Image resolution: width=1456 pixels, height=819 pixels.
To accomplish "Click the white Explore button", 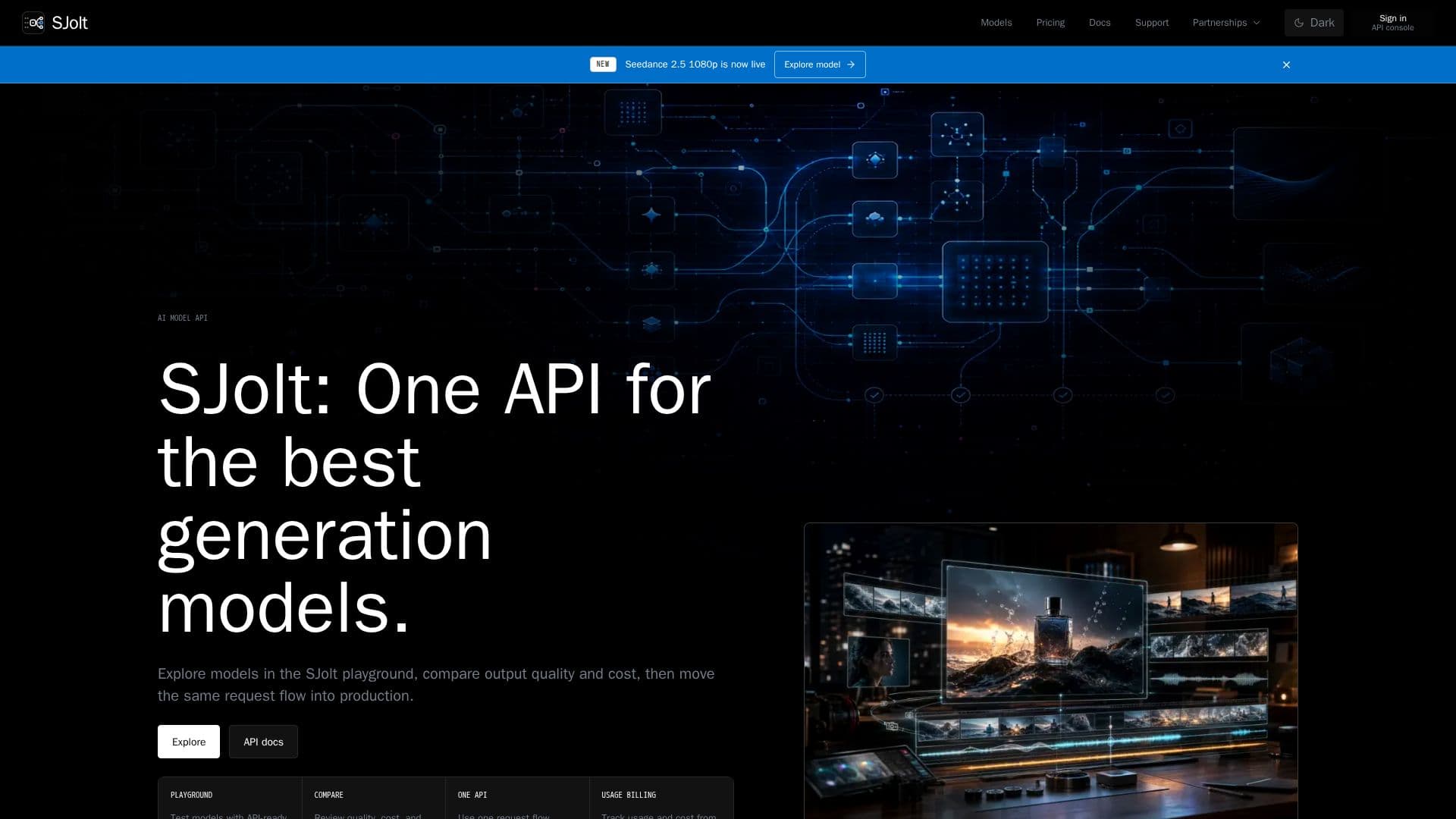I will 189,742.
